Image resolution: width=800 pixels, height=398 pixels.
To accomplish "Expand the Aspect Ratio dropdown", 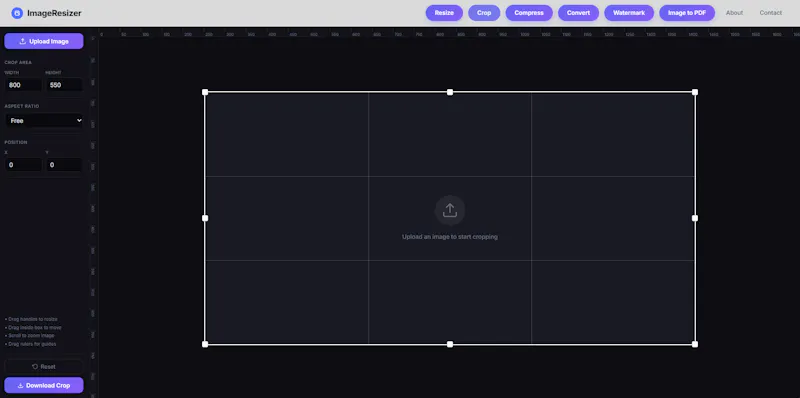I will (x=44, y=120).
